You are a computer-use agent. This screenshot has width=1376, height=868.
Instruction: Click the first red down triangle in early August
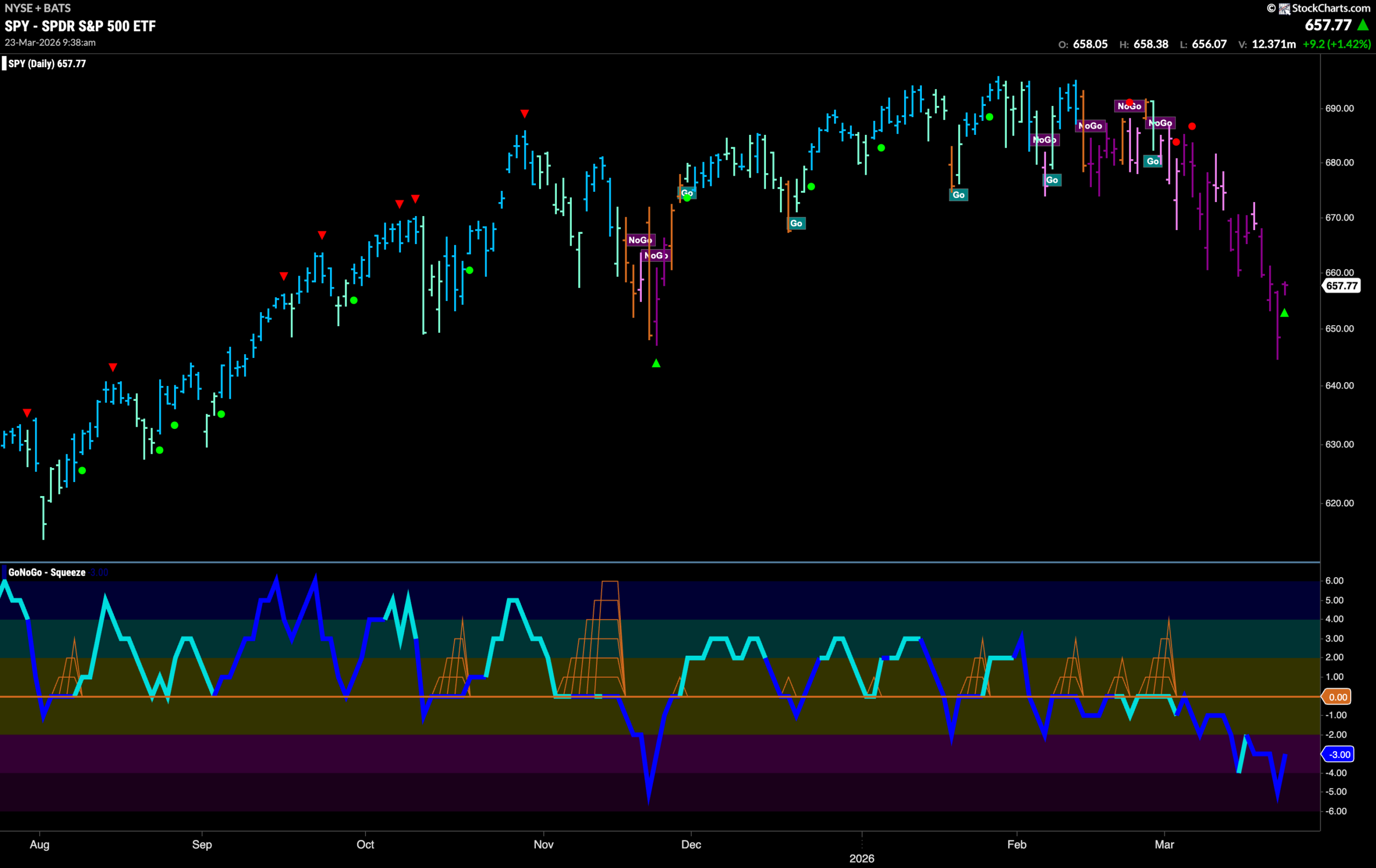point(27,413)
